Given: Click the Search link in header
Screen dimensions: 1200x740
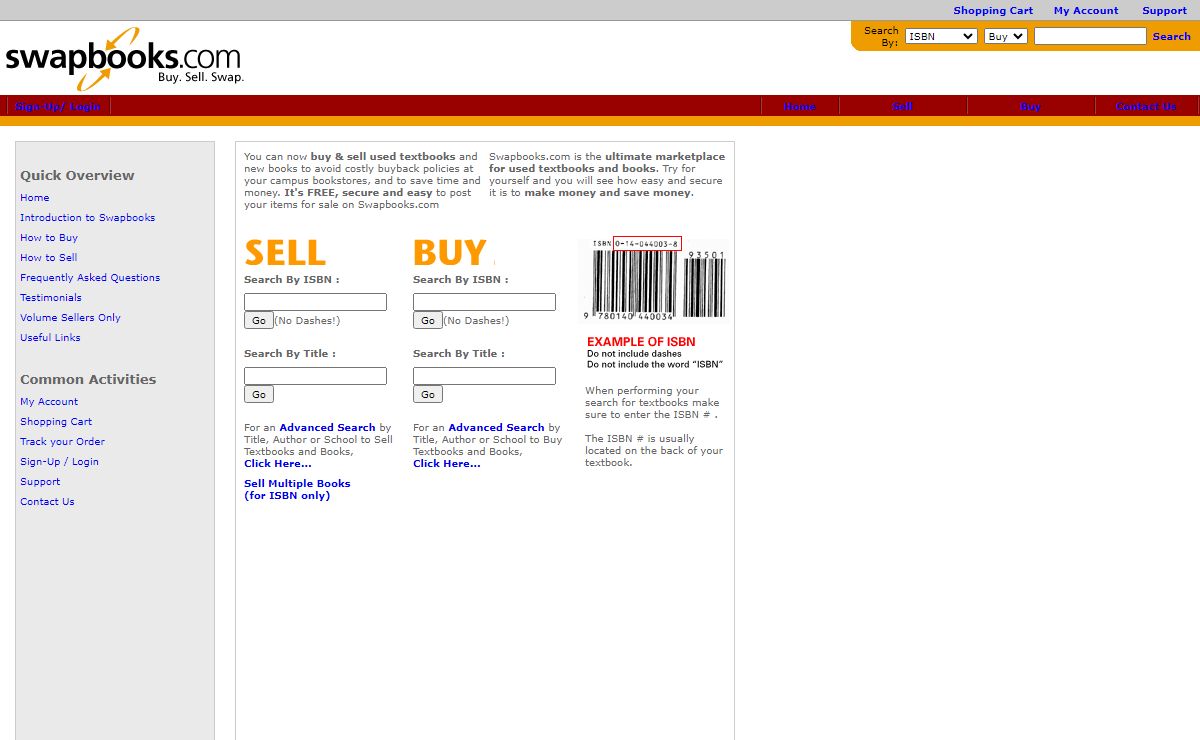Looking at the screenshot, I should (1171, 36).
